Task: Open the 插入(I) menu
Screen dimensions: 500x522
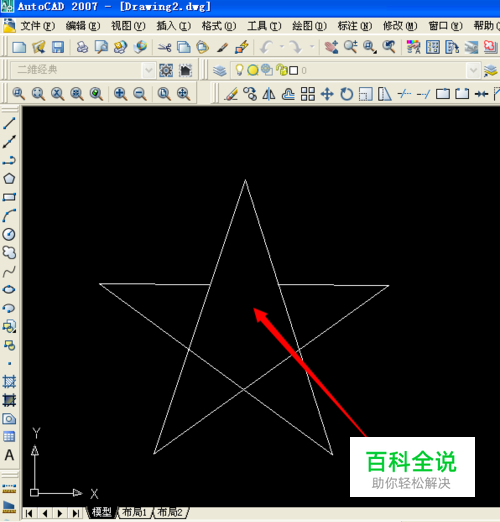Action: pyautogui.click(x=173, y=26)
